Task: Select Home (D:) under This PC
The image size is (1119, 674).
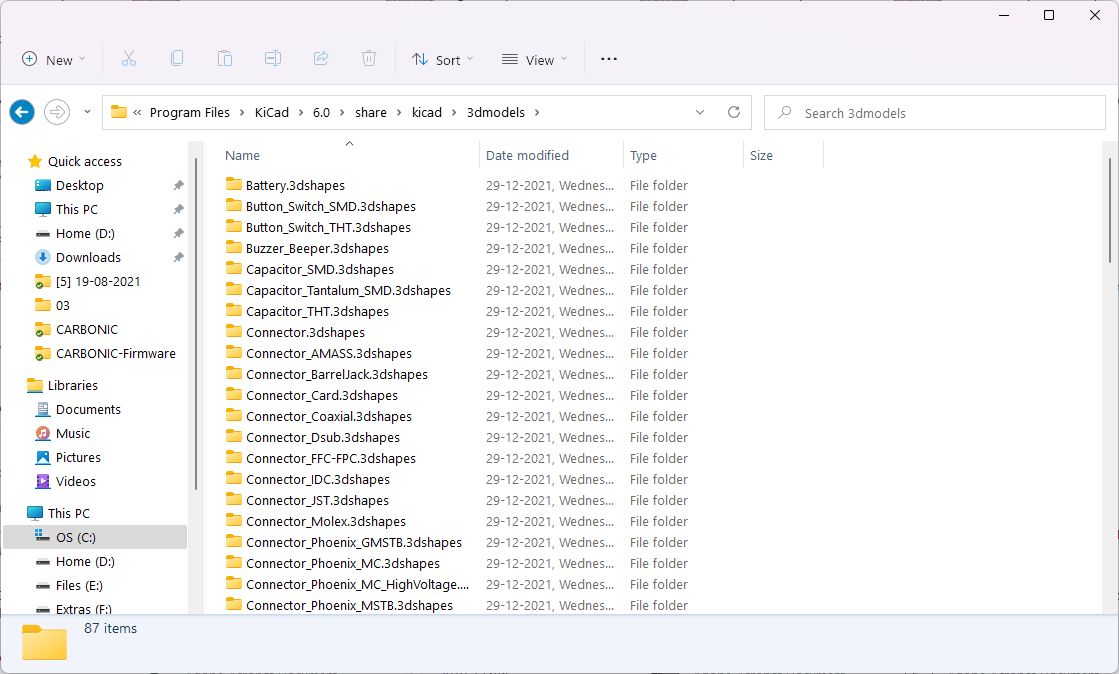Action: (85, 561)
